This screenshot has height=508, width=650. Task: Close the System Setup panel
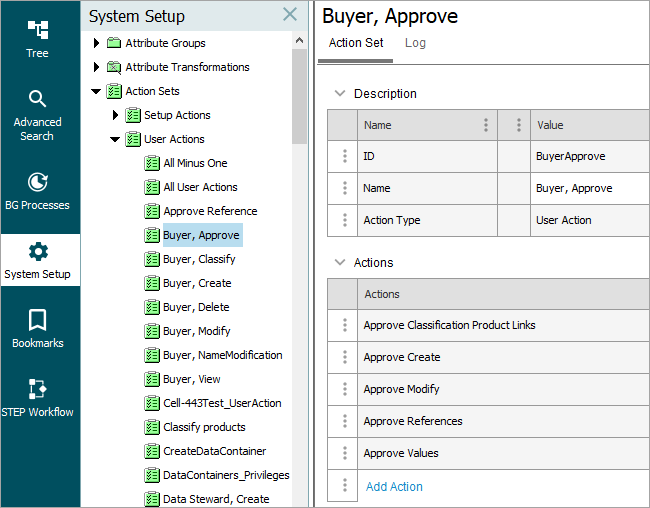[x=290, y=15]
